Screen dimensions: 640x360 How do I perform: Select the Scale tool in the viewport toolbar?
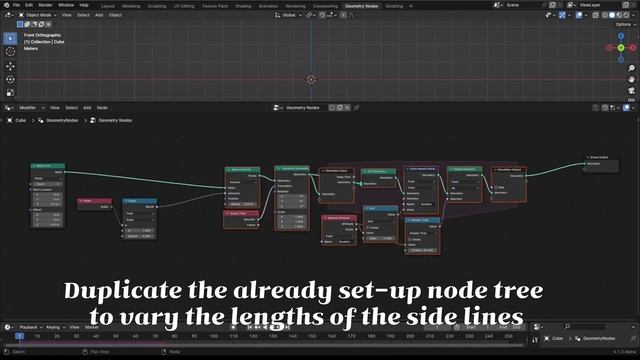[x=10, y=93]
